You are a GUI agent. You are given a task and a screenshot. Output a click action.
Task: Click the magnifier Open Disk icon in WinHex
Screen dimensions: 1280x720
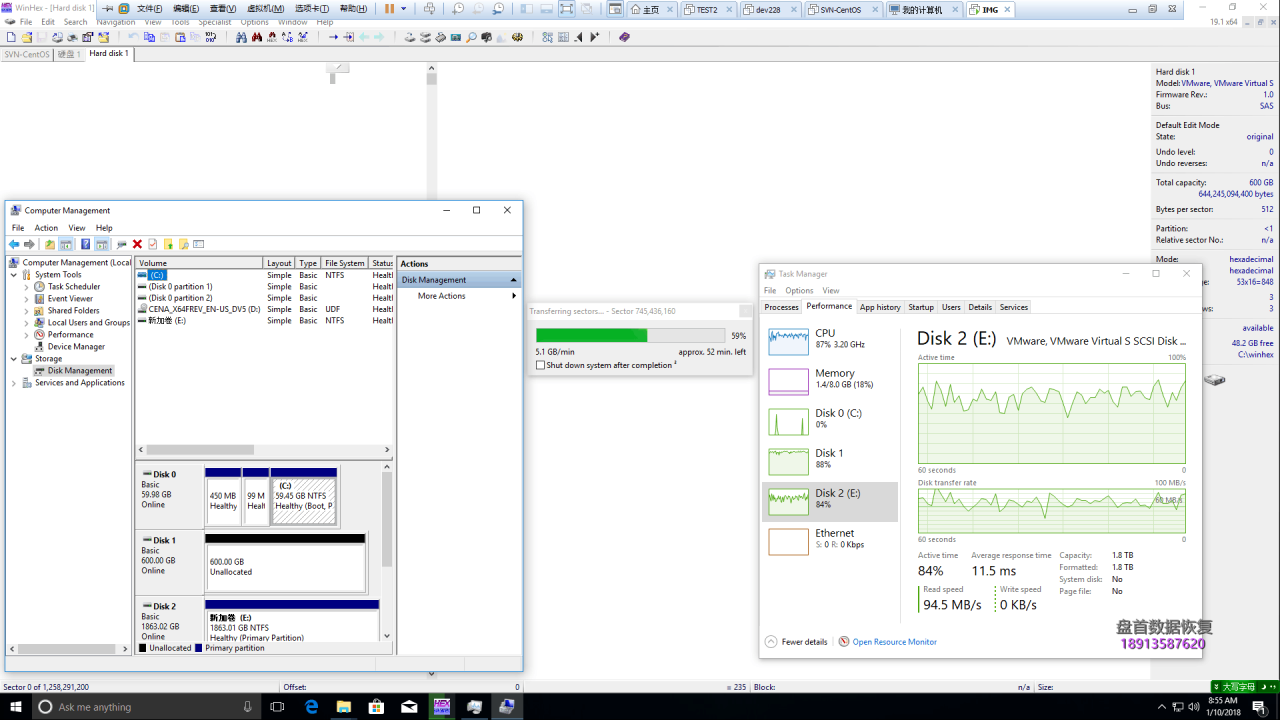[471, 37]
